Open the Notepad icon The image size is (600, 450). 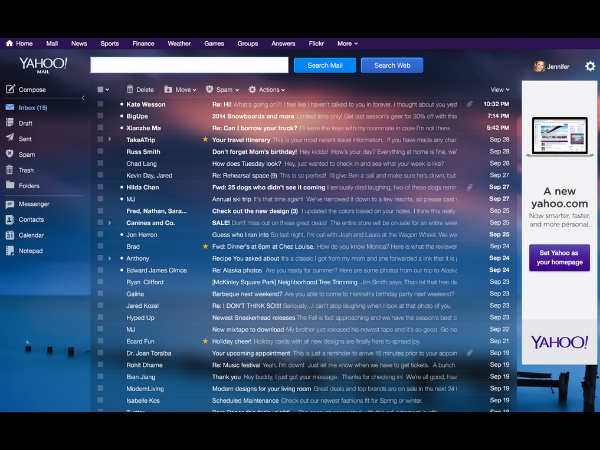coord(10,251)
